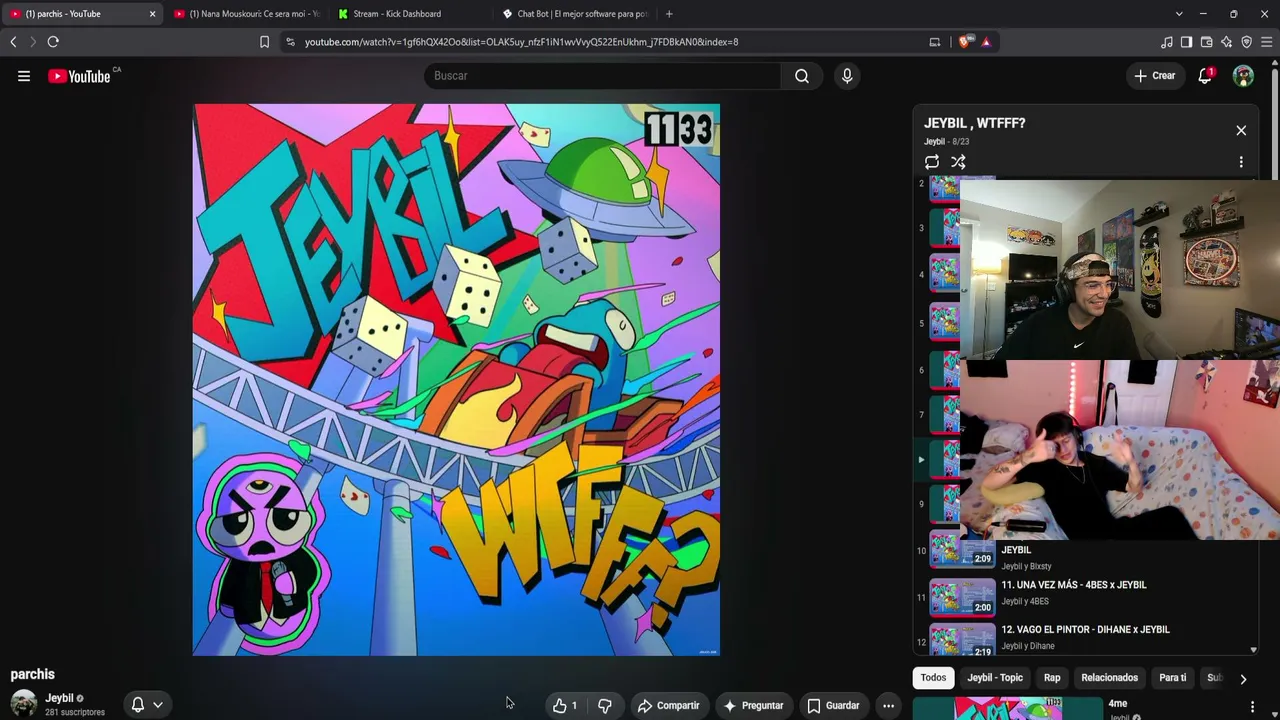Open the Brave VPN shield icon
1280x720 pixels.
click(x=1246, y=42)
